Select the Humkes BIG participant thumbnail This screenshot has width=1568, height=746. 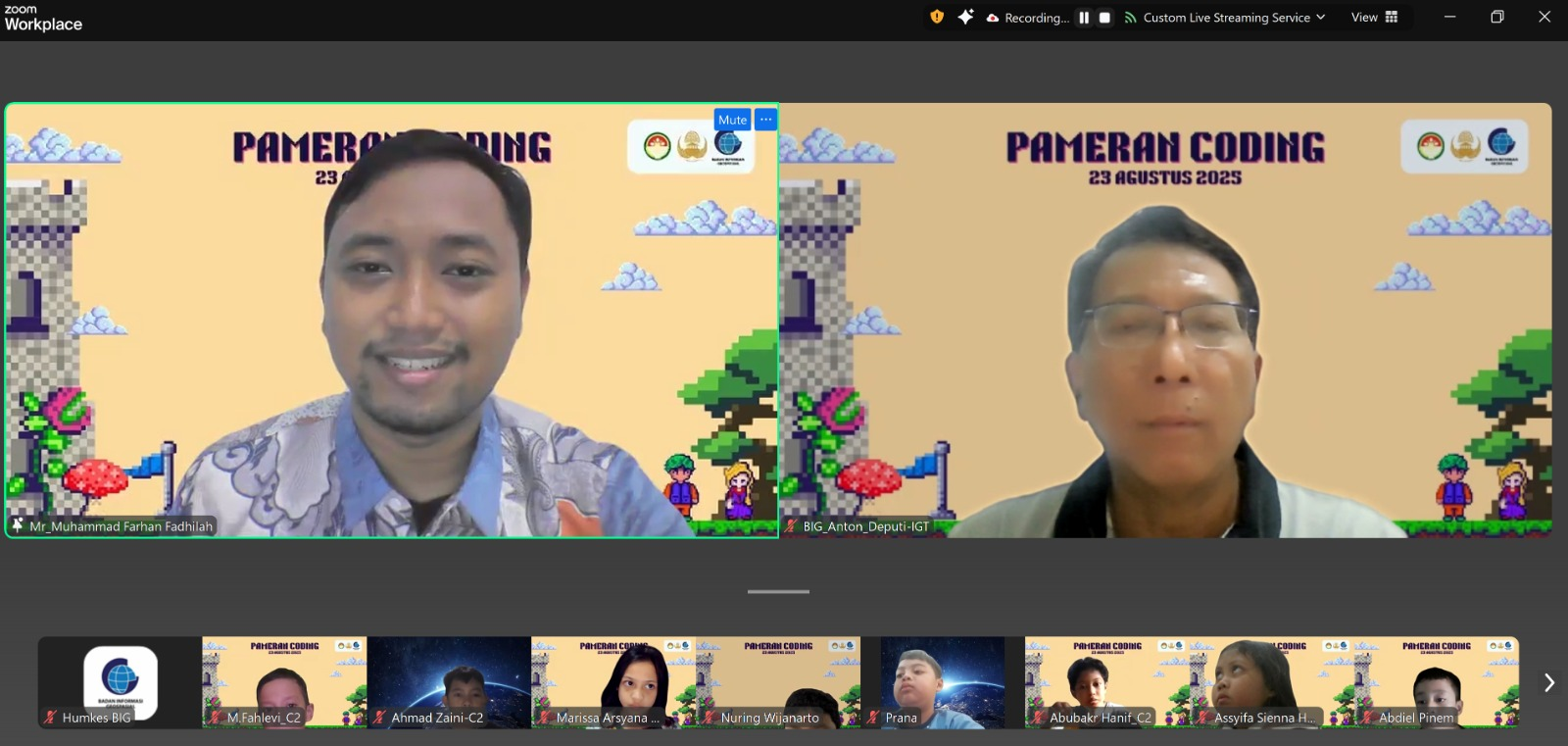coord(120,681)
